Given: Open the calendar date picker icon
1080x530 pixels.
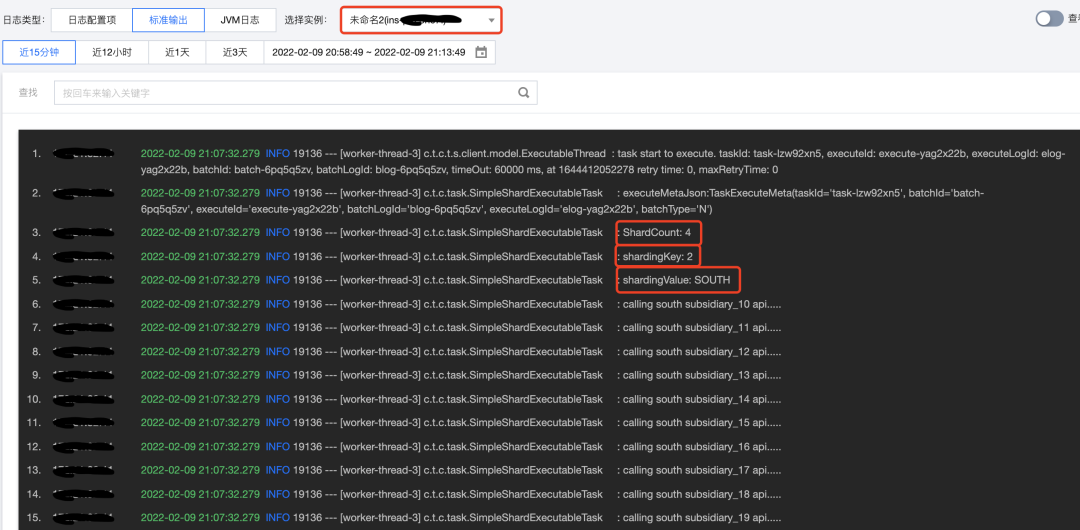Looking at the screenshot, I should click(481, 52).
